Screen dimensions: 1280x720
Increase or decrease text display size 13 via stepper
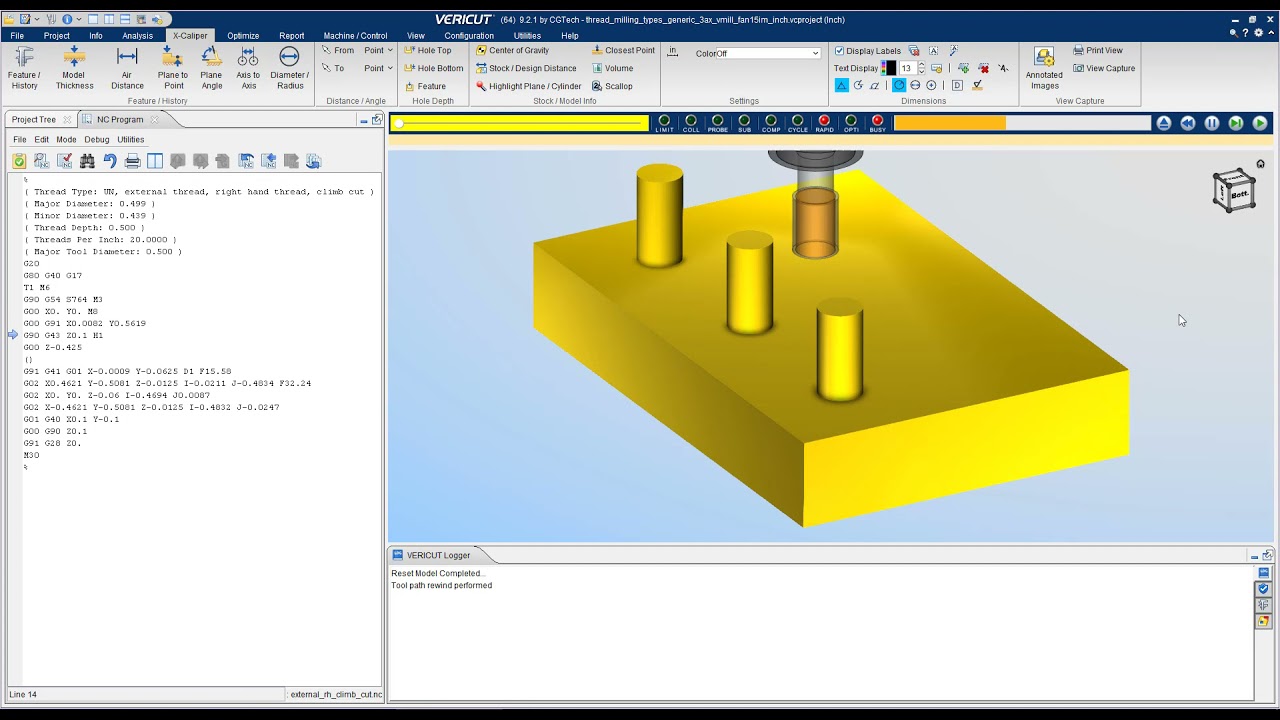(x=921, y=68)
